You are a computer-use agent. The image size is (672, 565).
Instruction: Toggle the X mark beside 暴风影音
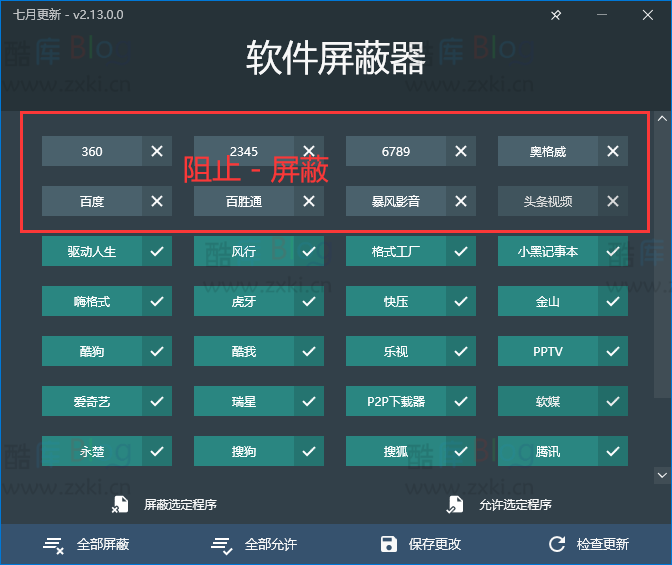(x=461, y=201)
